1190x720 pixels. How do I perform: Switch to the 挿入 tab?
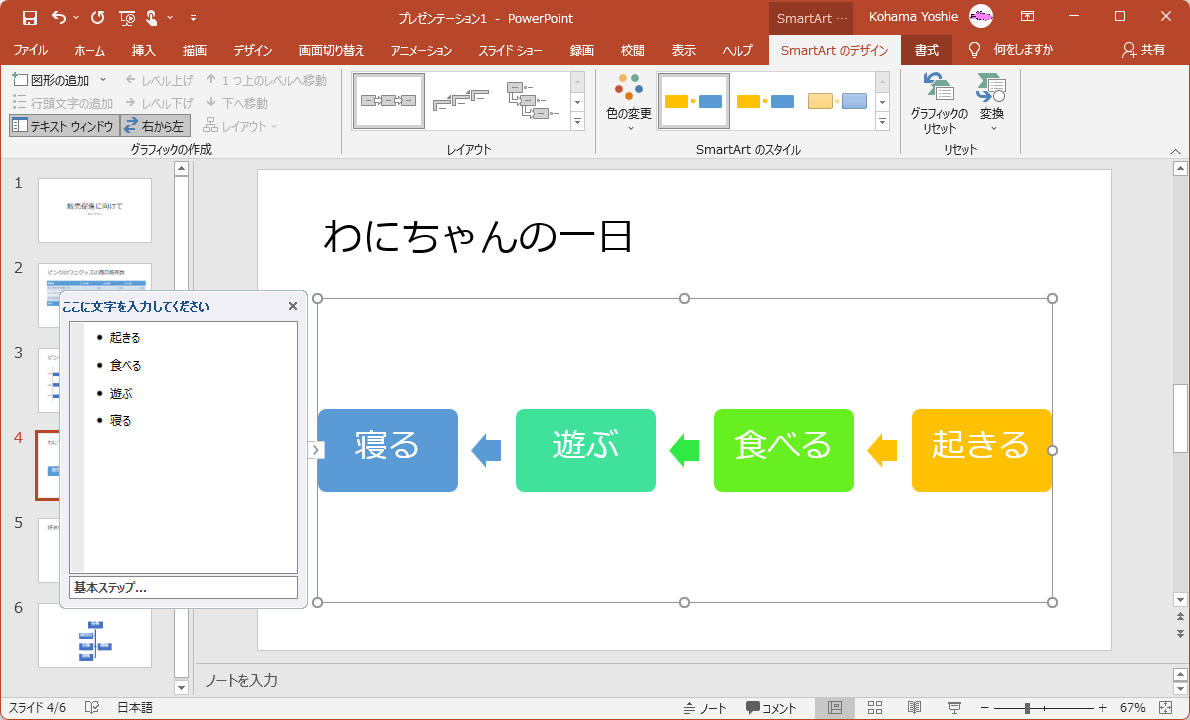[x=143, y=50]
